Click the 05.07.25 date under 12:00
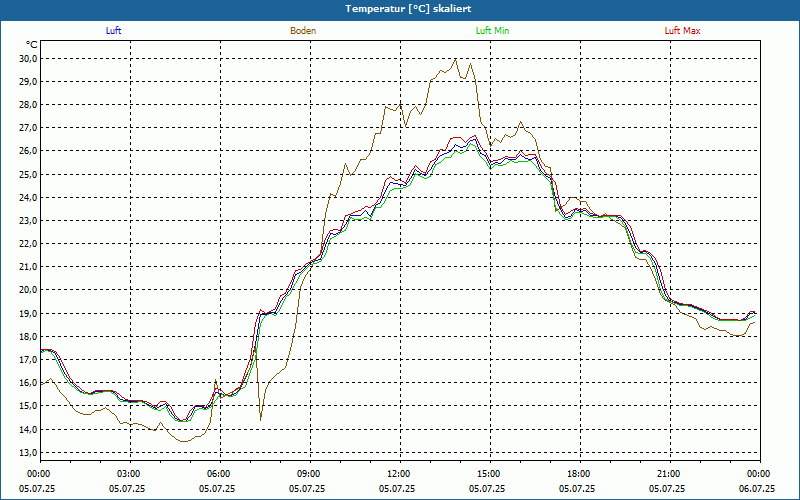Screen dimensions: 800x500 [x=396, y=489]
